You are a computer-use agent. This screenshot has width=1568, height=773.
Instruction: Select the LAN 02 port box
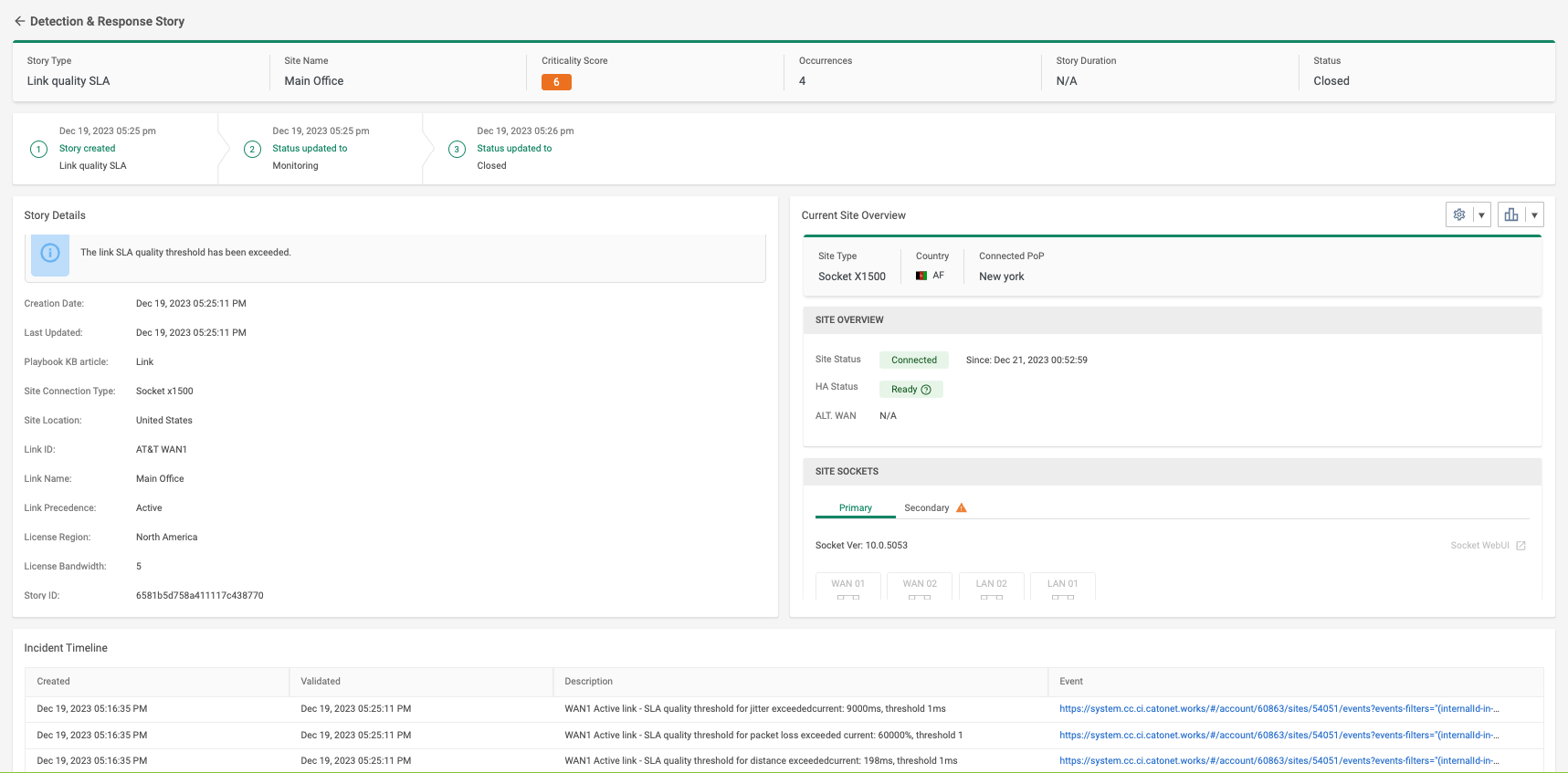click(991, 586)
